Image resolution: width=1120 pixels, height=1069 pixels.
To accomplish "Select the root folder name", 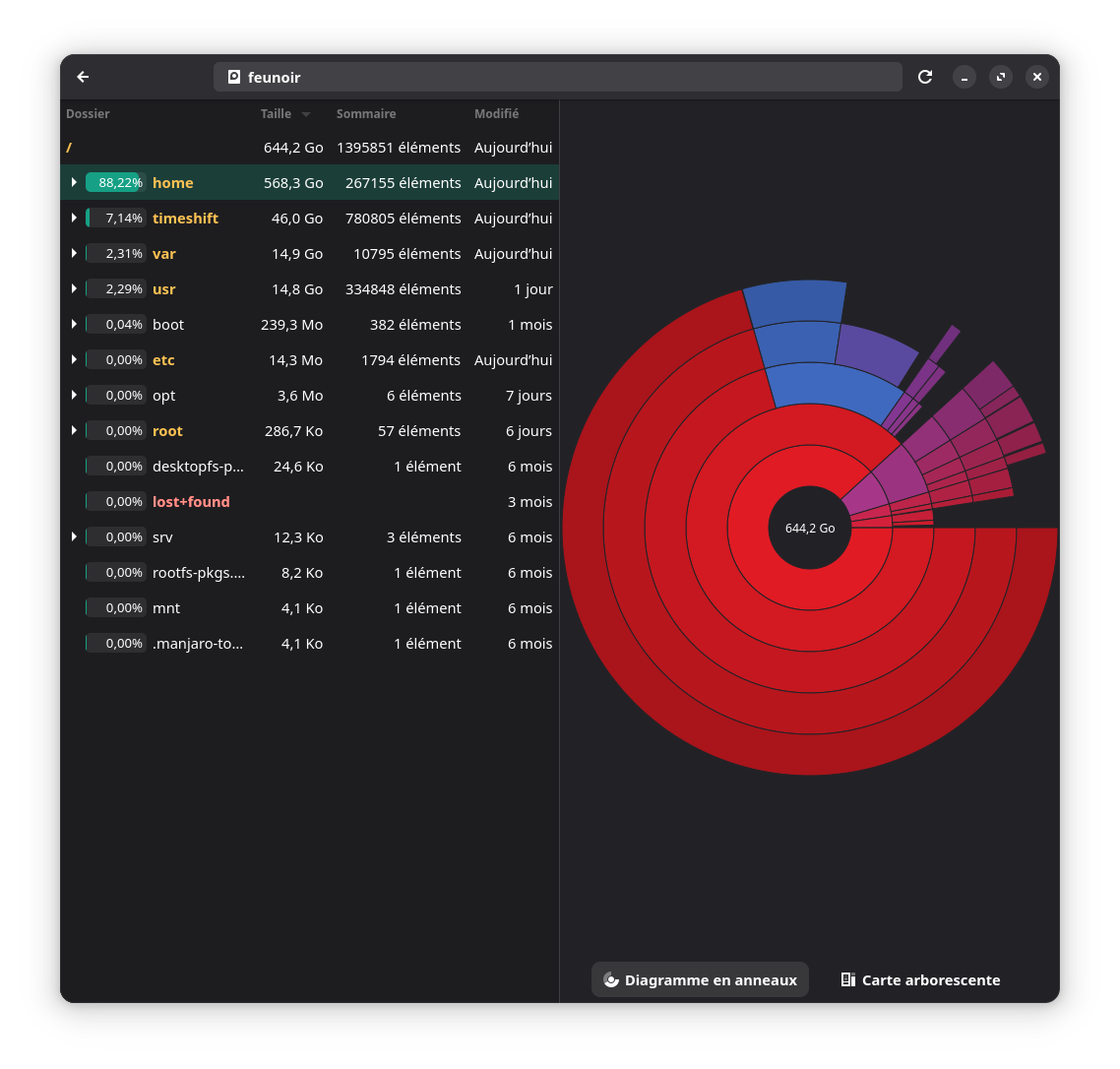I will tap(167, 431).
